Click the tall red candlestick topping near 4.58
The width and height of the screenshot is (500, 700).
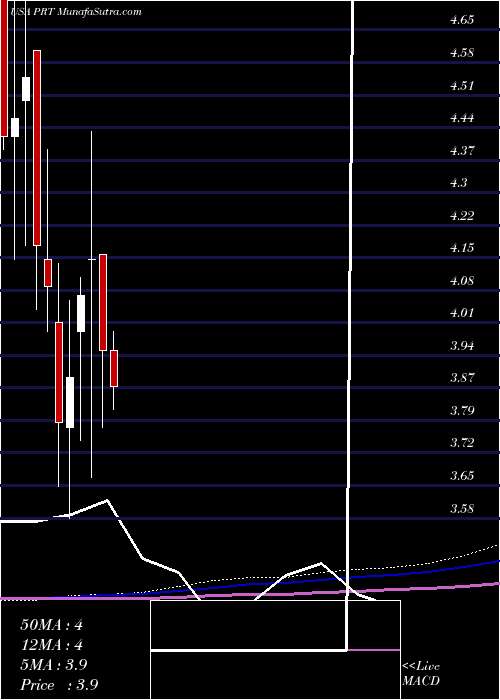pyautogui.click(x=37, y=148)
